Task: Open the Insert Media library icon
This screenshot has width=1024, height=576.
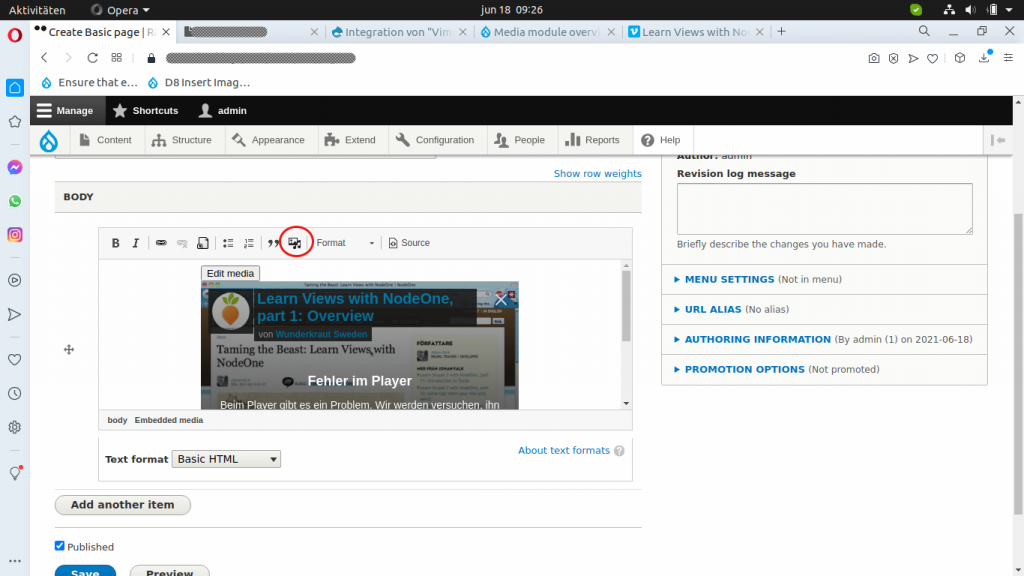Action: coord(294,243)
